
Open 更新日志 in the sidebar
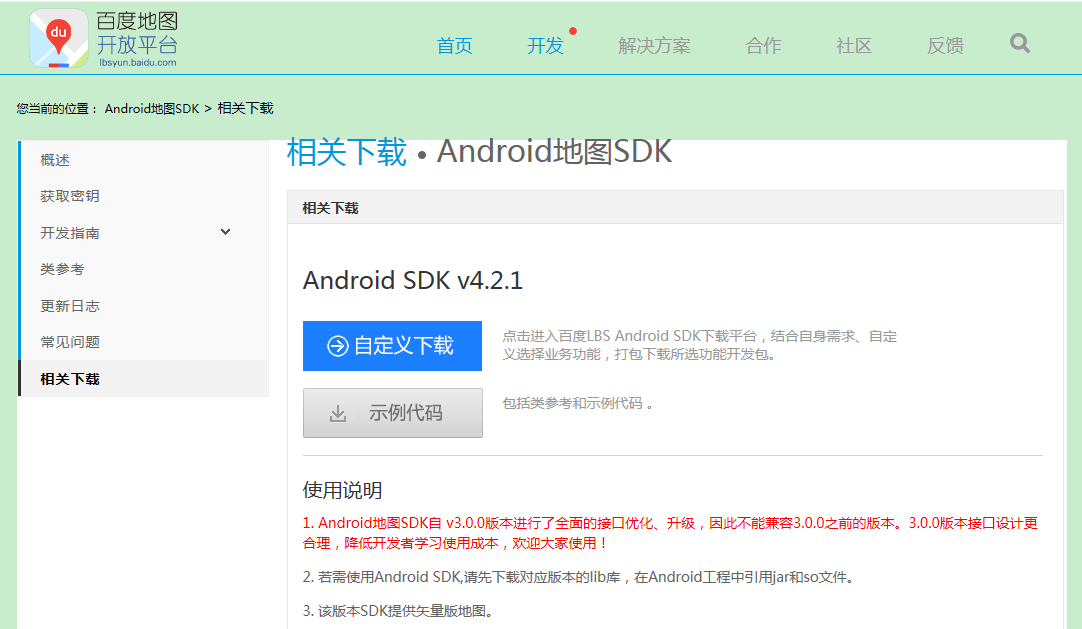click(70, 306)
